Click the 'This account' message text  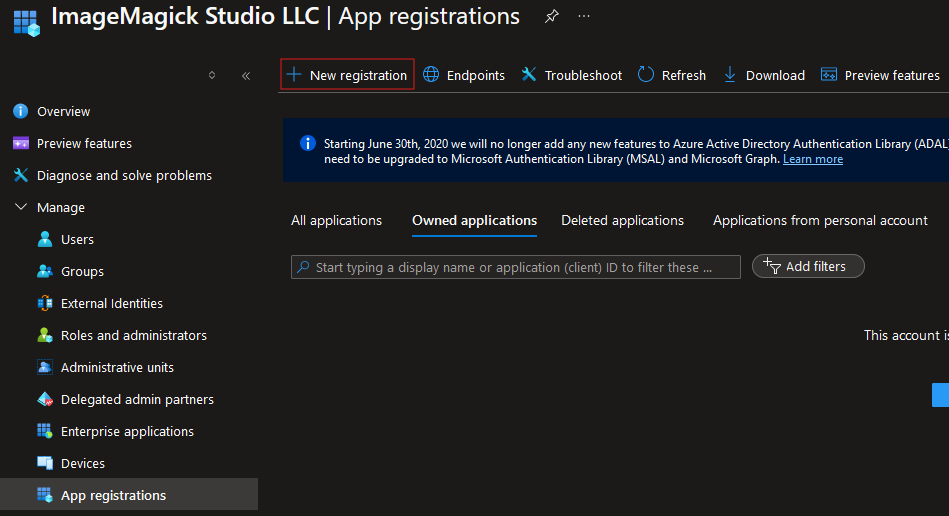(x=906, y=335)
